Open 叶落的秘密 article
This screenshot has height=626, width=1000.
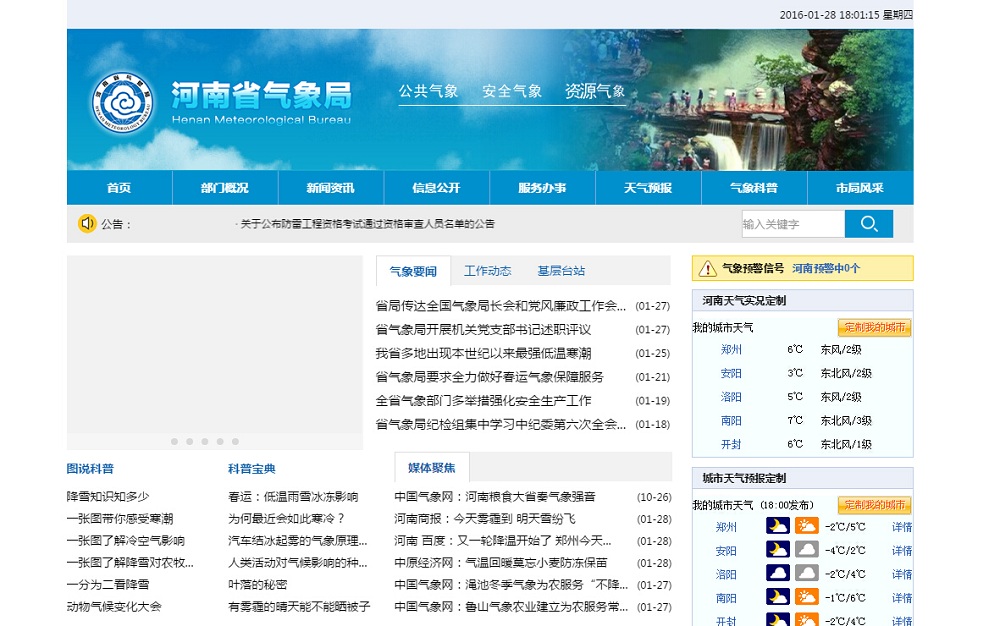pos(258,584)
